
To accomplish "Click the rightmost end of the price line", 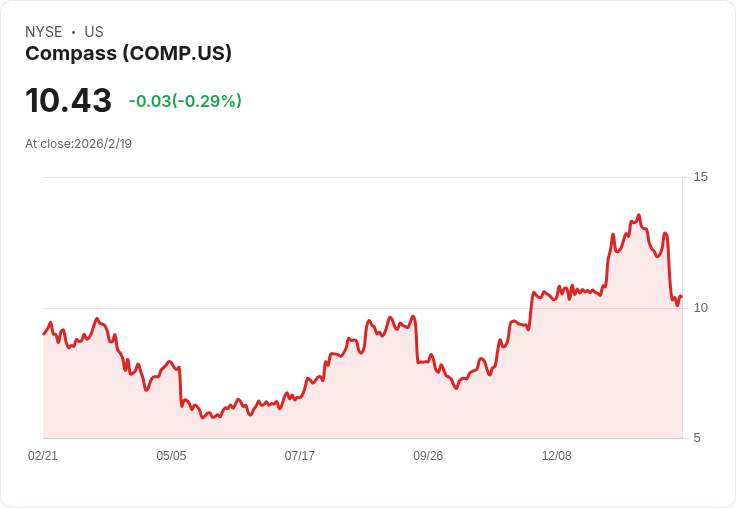I will [681, 296].
